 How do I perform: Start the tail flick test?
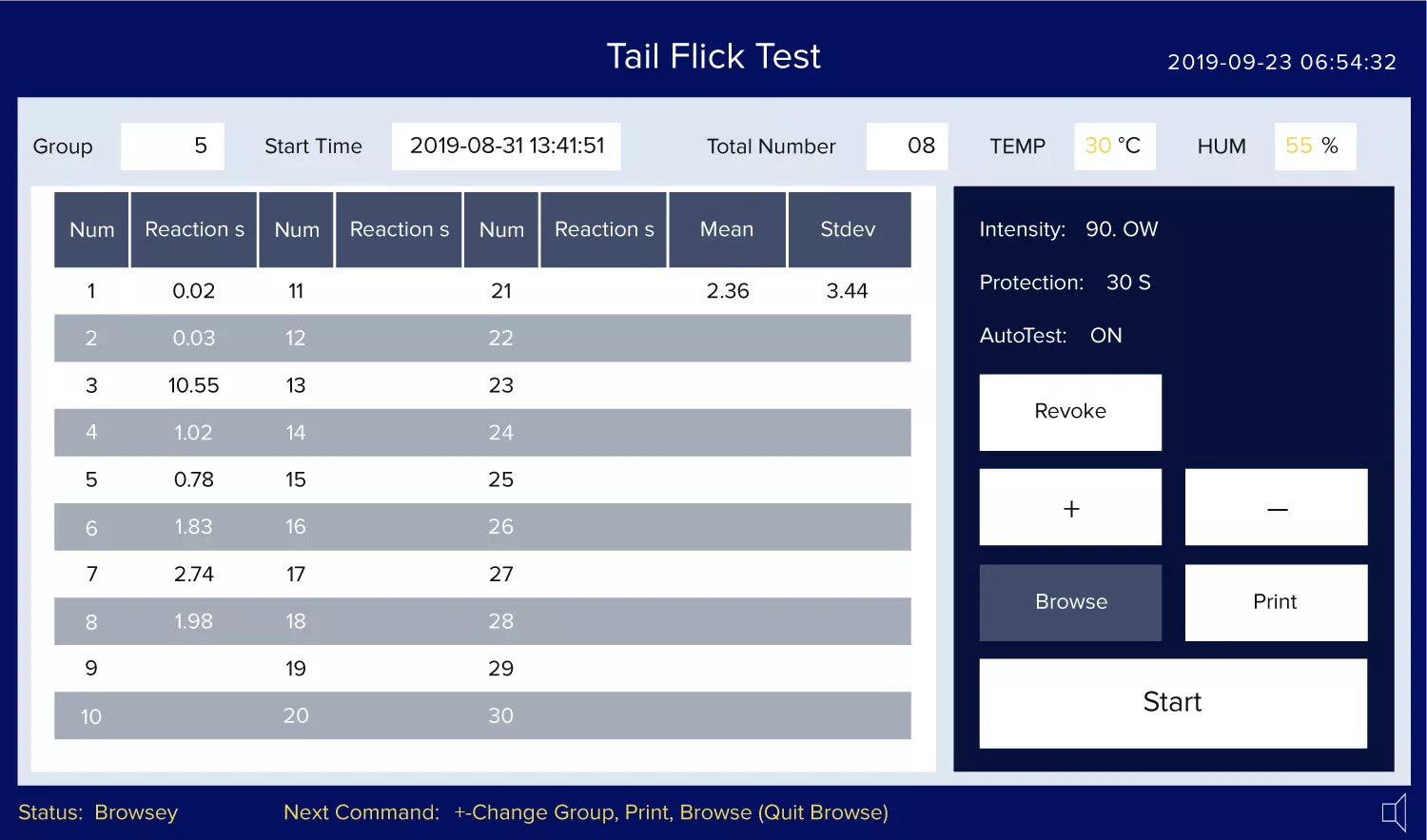point(1173,703)
